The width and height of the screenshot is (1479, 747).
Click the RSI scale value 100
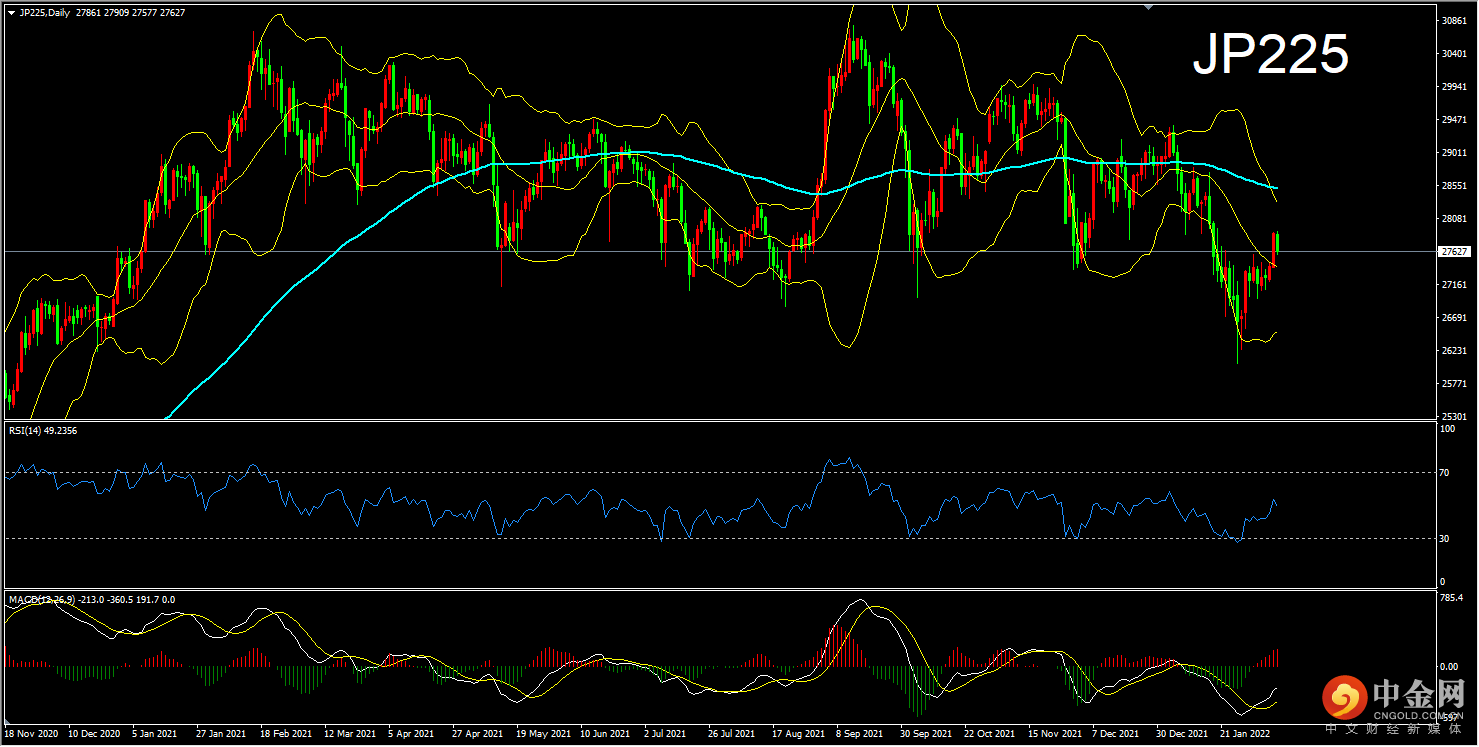pyautogui.click(x=1446, y=429)
